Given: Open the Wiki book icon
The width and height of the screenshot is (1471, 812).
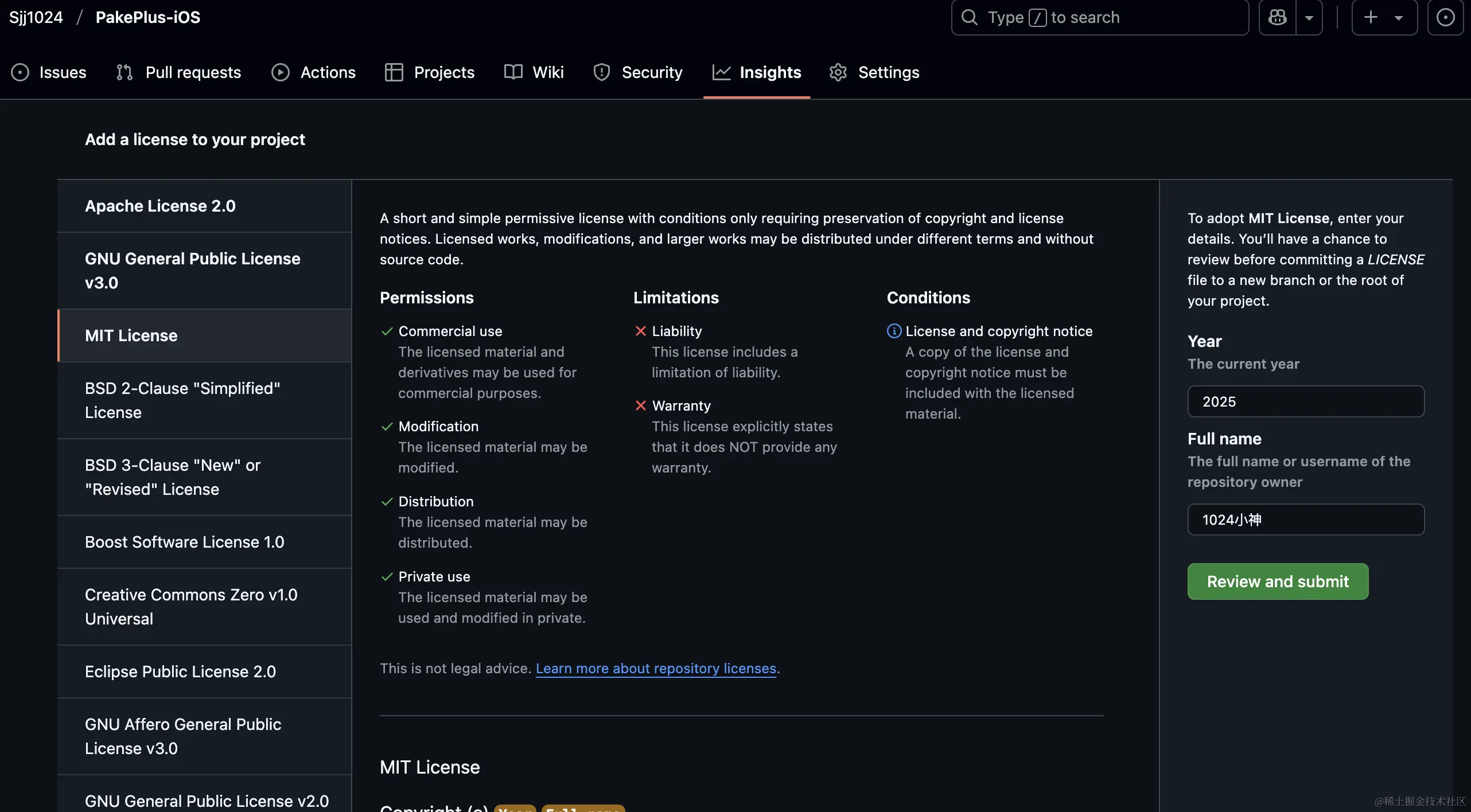Looking at the screenshot, I should pos(512,72).
